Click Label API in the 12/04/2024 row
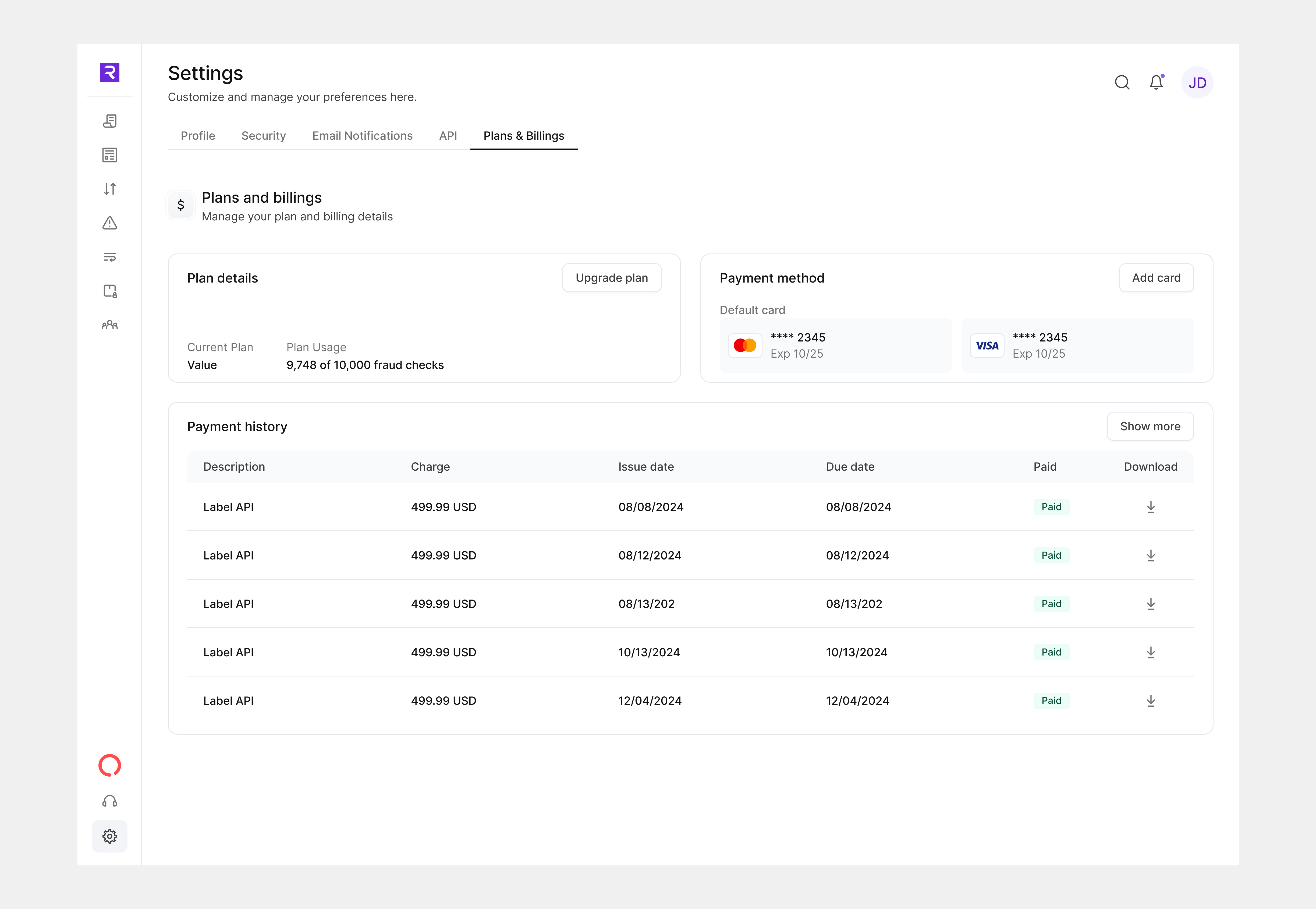Image resolution: width=1316 pixels, height=909 pixels. [x=228, y=700]
